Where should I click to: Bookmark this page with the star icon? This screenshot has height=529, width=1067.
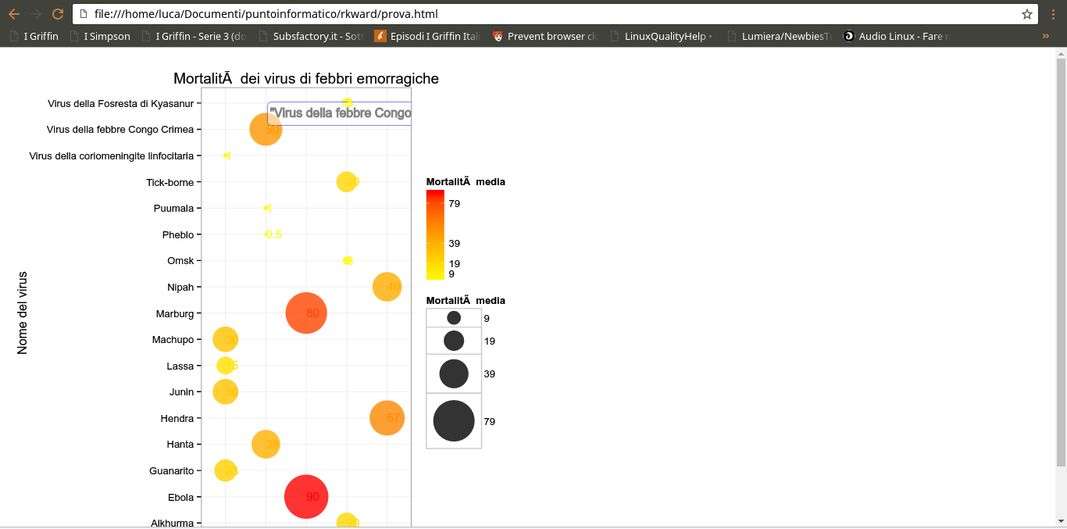1027,14
